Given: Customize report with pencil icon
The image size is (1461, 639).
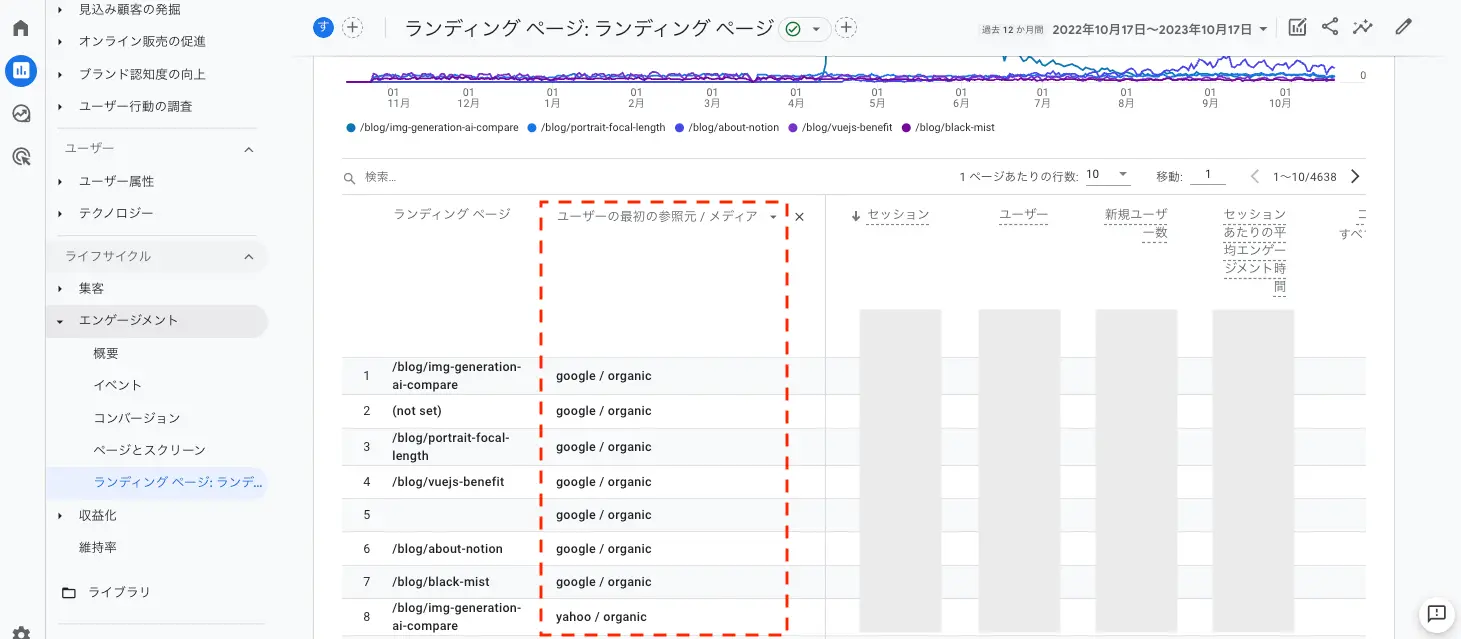Looking at the screenshot, I should point(1404,28).
